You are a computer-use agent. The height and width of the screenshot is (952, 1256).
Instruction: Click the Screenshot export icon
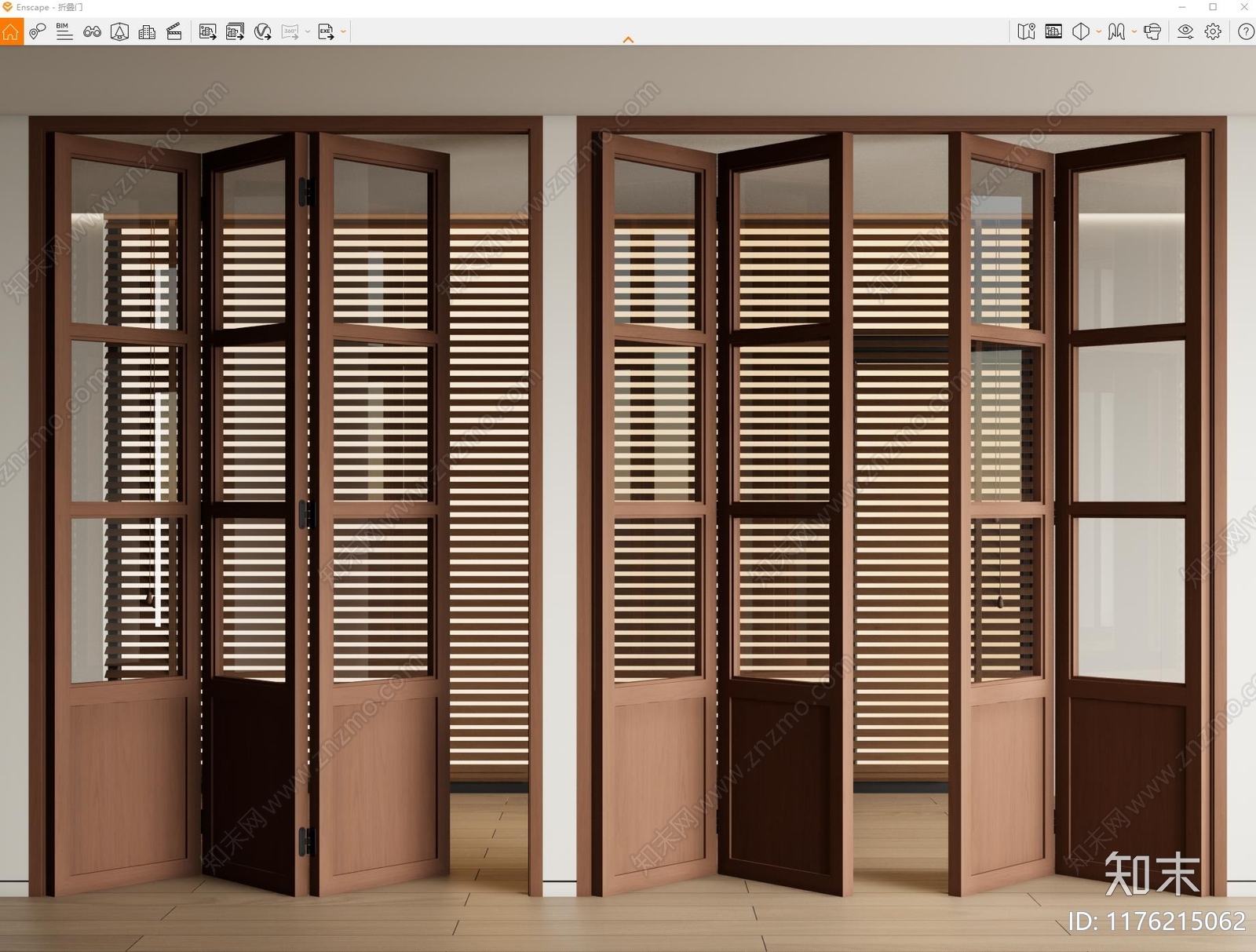point(207,32)
